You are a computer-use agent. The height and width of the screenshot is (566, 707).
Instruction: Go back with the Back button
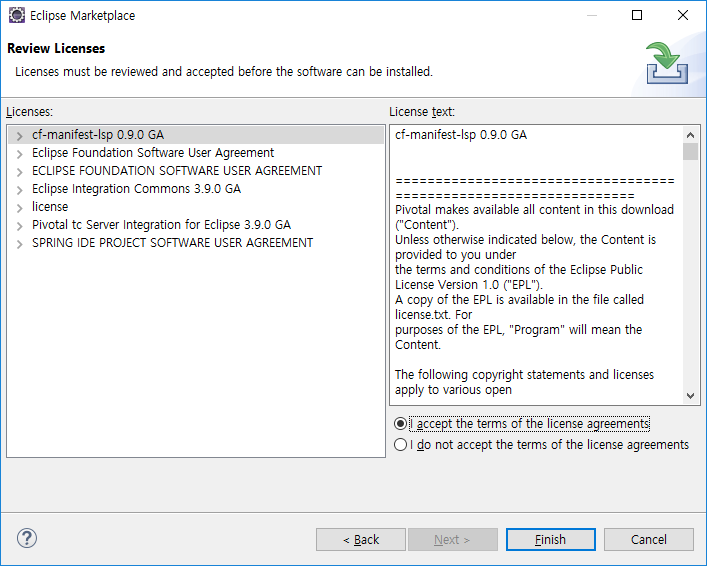[x=361, y=539]
